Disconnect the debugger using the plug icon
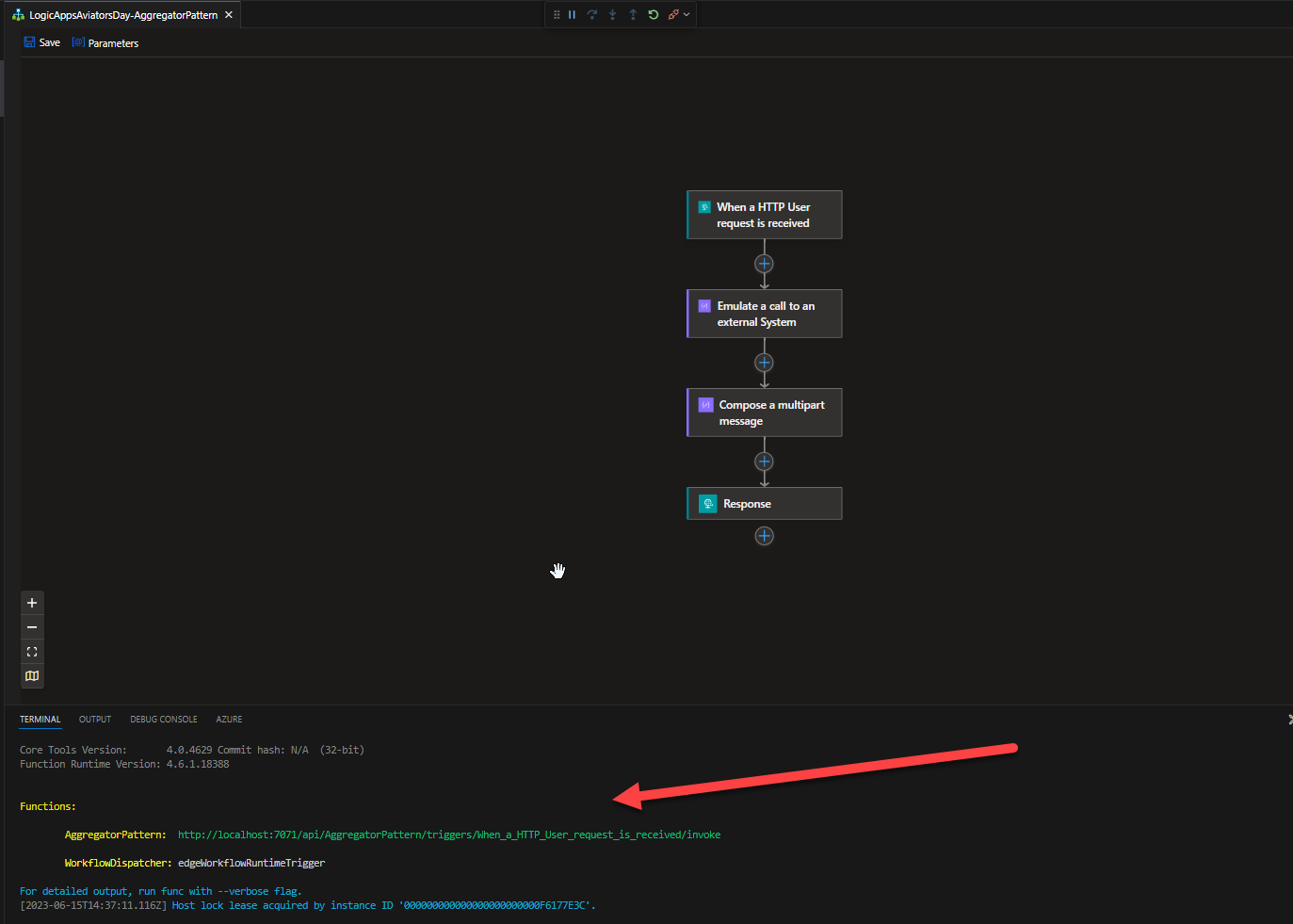 click(673, 15)
